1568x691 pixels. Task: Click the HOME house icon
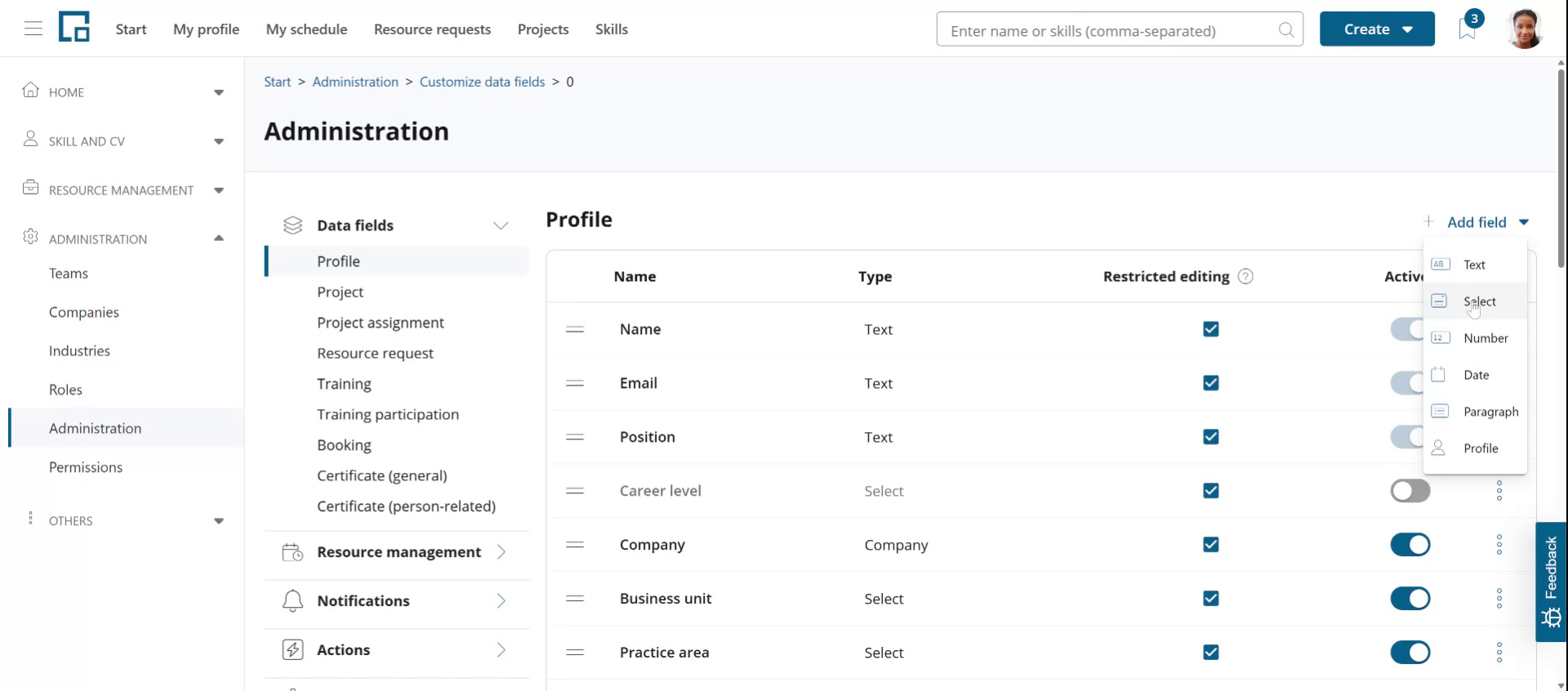pyautogui.click(x=31, y=90)
